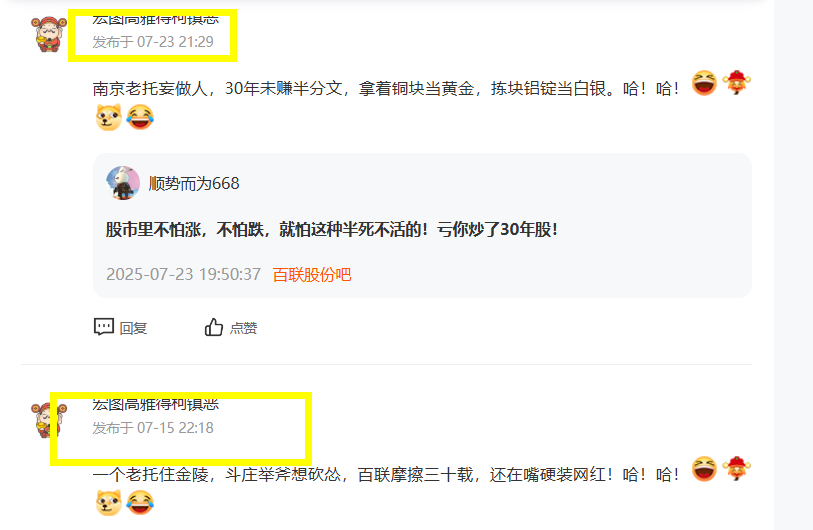Click the second post text about 金陵
This screenshot has height=530, width=813.
click(x=386, y=475)
